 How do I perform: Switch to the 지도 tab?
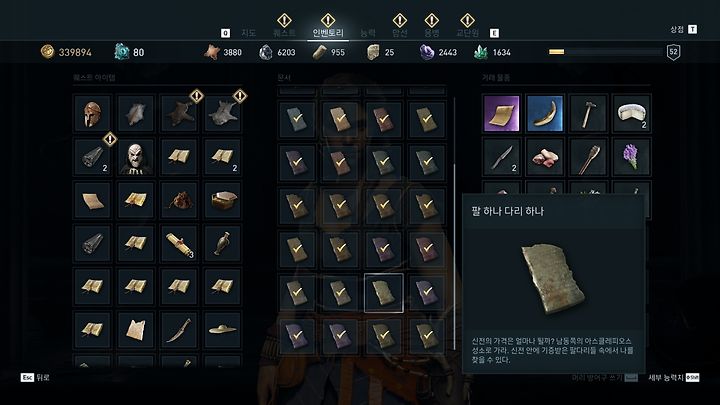pyautogui.click(x=248, y=33)
